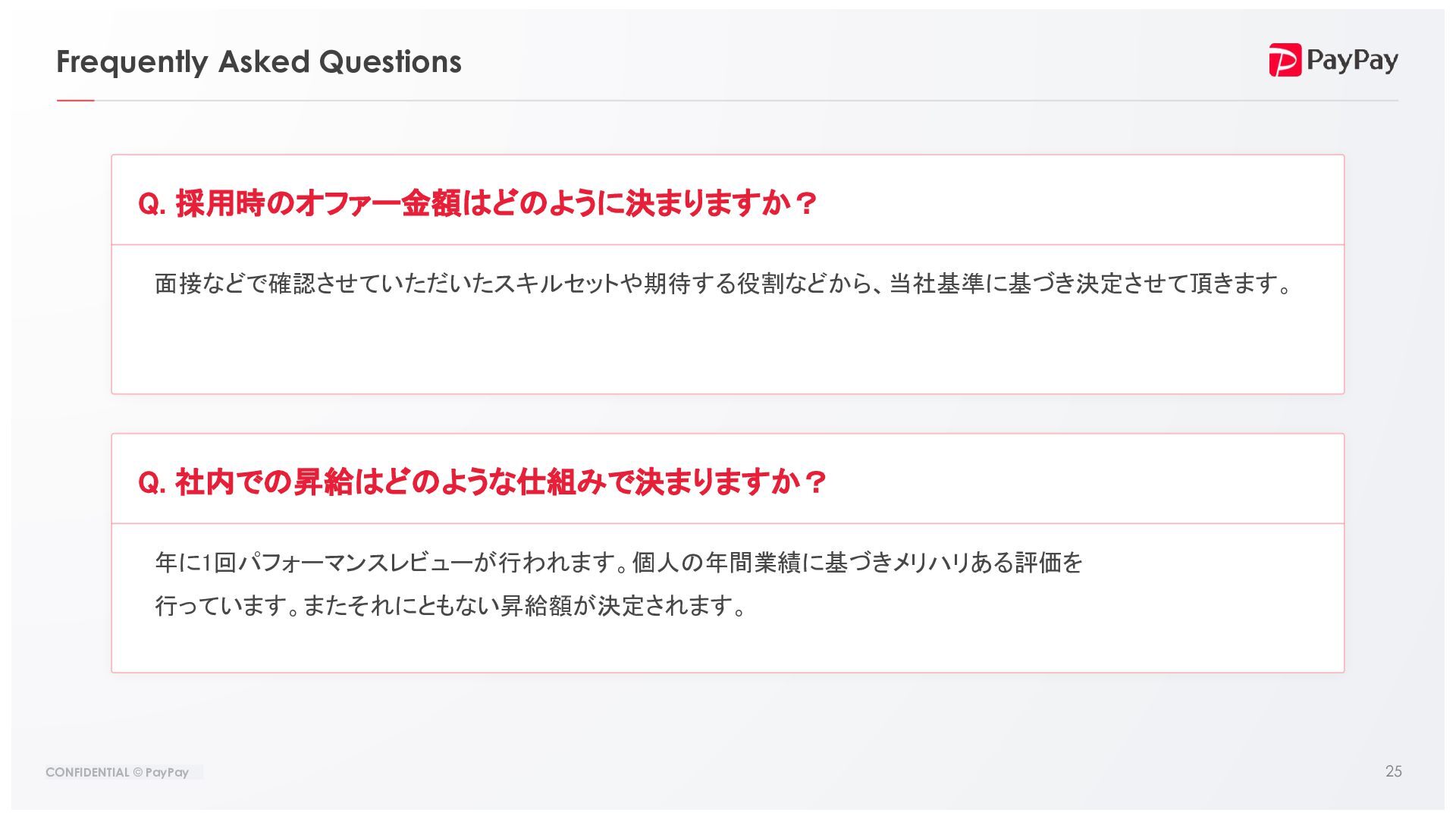This screenshot has width=1456, height=819.
Task: Click the answer starting with 面接などで確認
Action: pos(723,284)
